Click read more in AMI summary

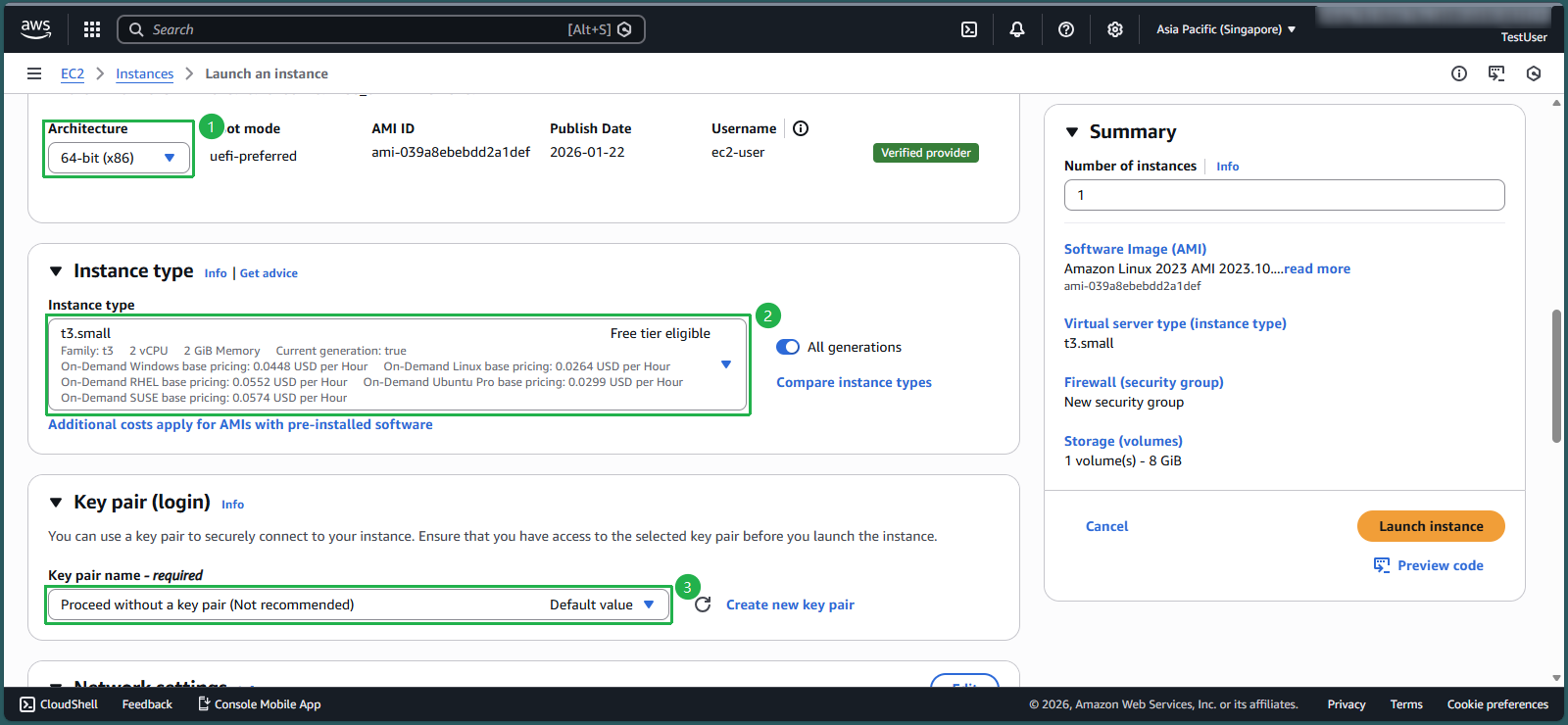(x=1317, y=268)
